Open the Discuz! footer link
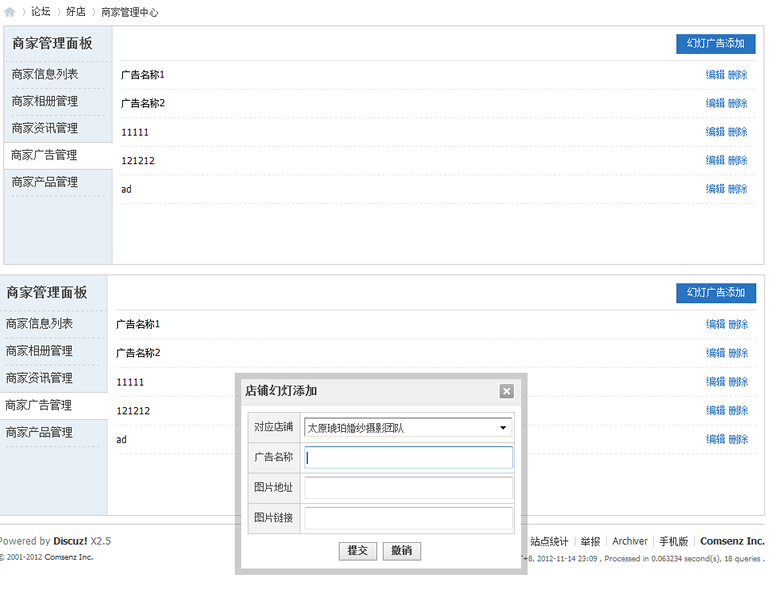 (70, 541)
